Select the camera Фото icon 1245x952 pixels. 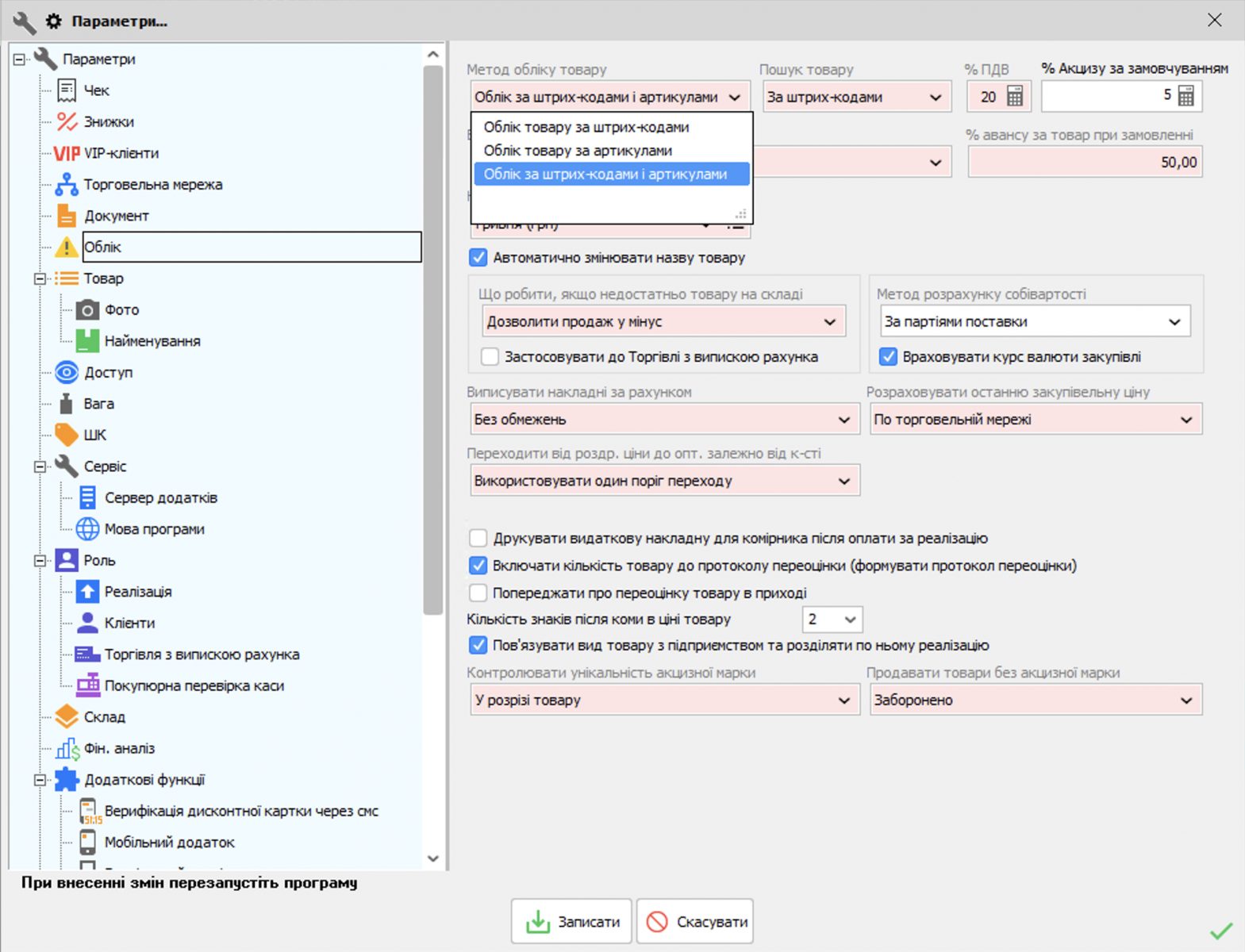(x=87, y=310)
